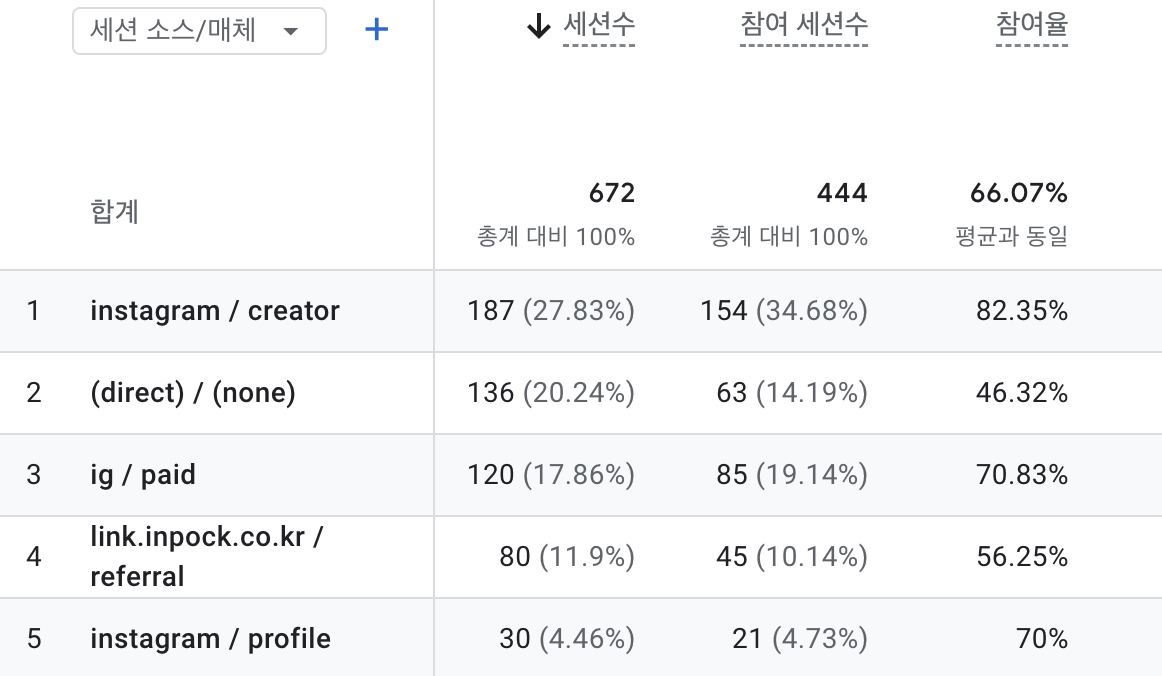Click the total session count value 672
This screenshot has height=676, width=1162.
pos(614,193)
